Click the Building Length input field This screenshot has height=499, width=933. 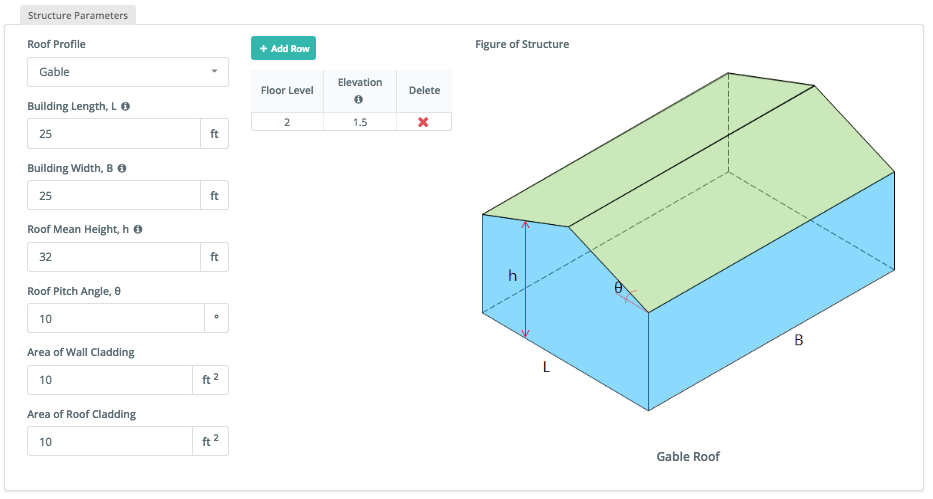coord(114,134)
